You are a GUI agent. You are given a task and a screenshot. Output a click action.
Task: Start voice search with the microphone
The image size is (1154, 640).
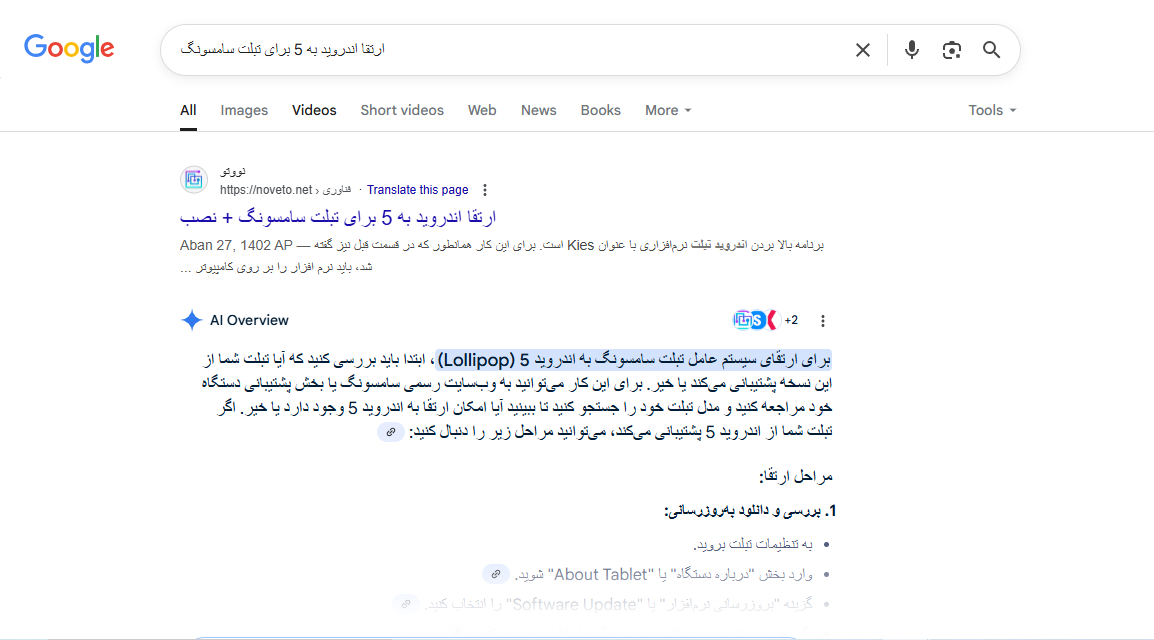tap(911, 50)
